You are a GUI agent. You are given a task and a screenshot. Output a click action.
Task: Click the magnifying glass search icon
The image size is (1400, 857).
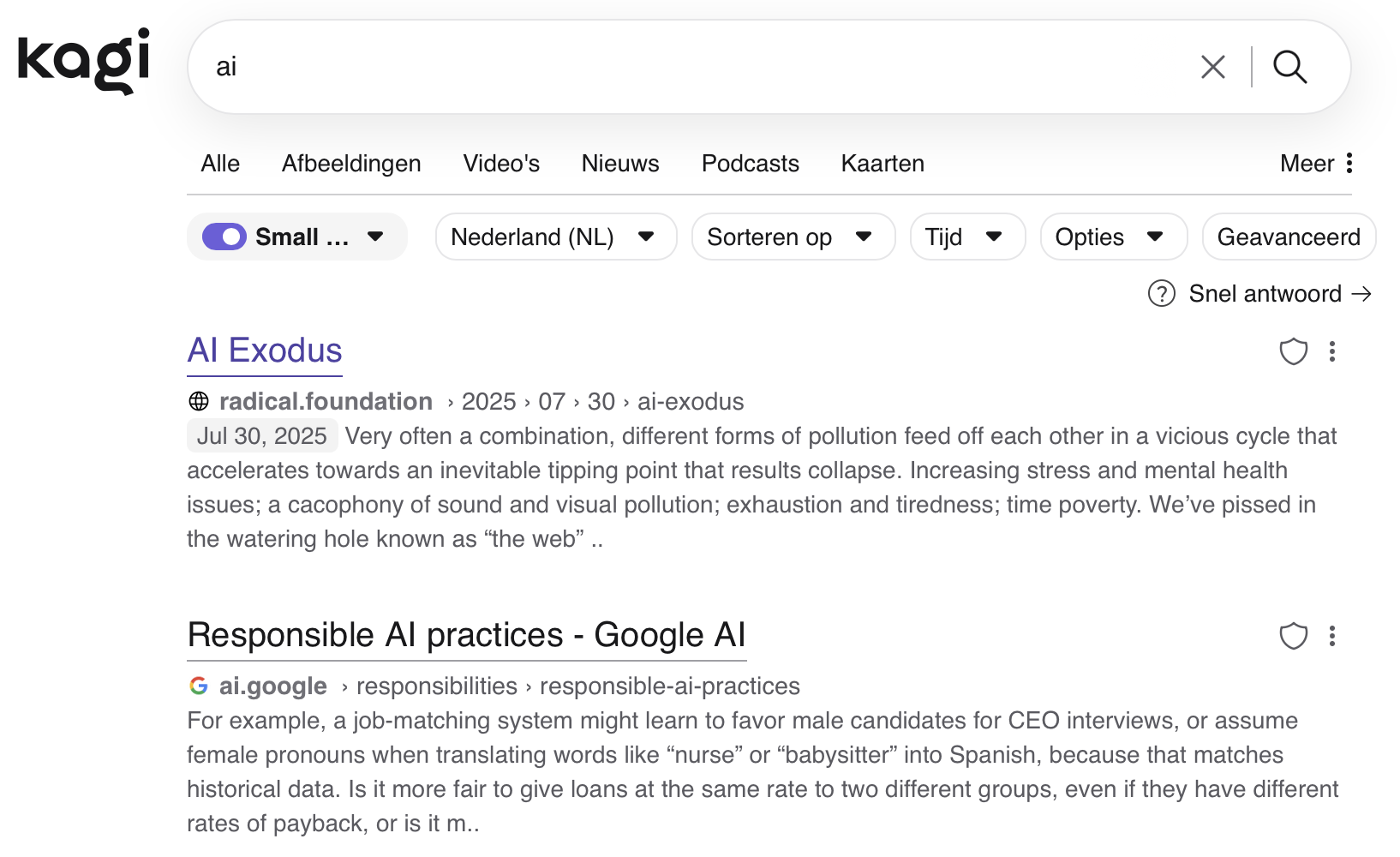tap(1289, 67)
